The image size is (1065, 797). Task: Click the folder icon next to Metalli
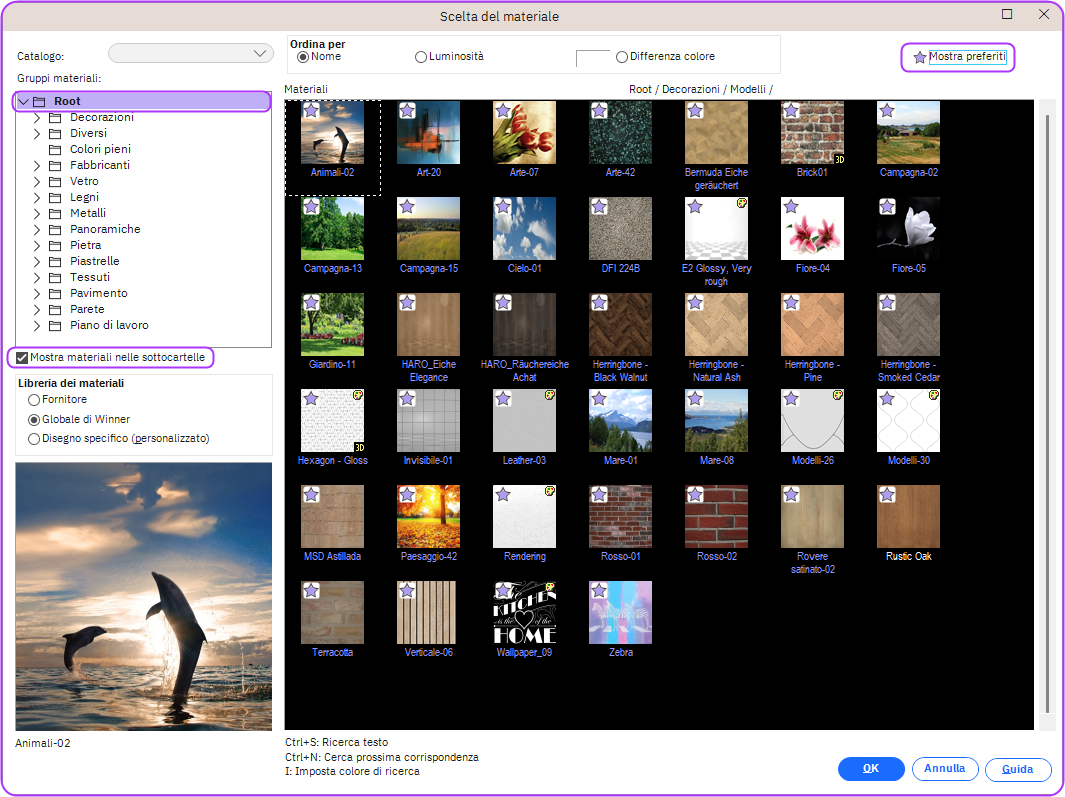55,213
